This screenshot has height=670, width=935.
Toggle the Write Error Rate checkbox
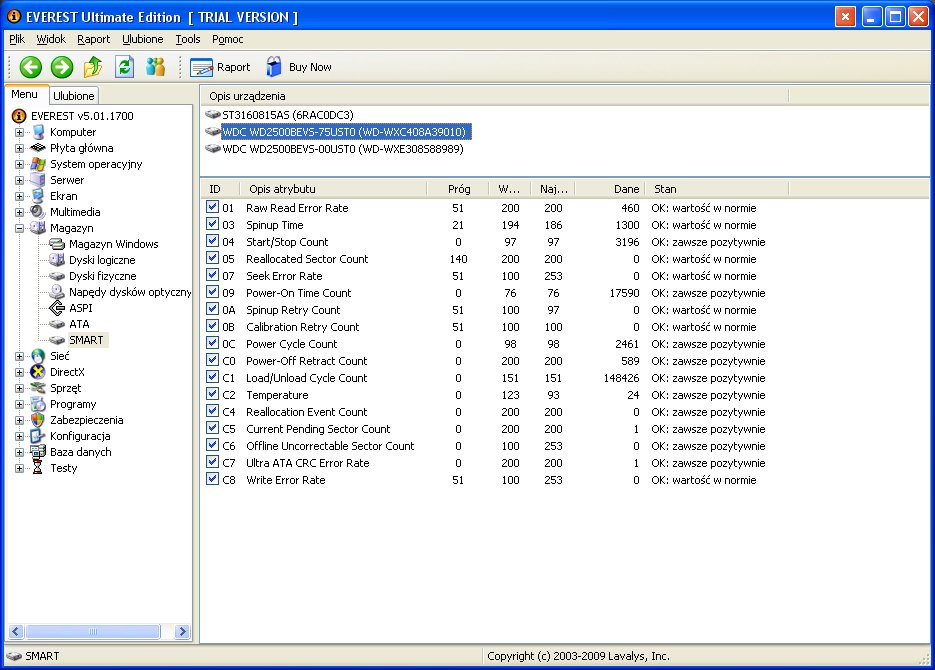[x=212, y=479]
